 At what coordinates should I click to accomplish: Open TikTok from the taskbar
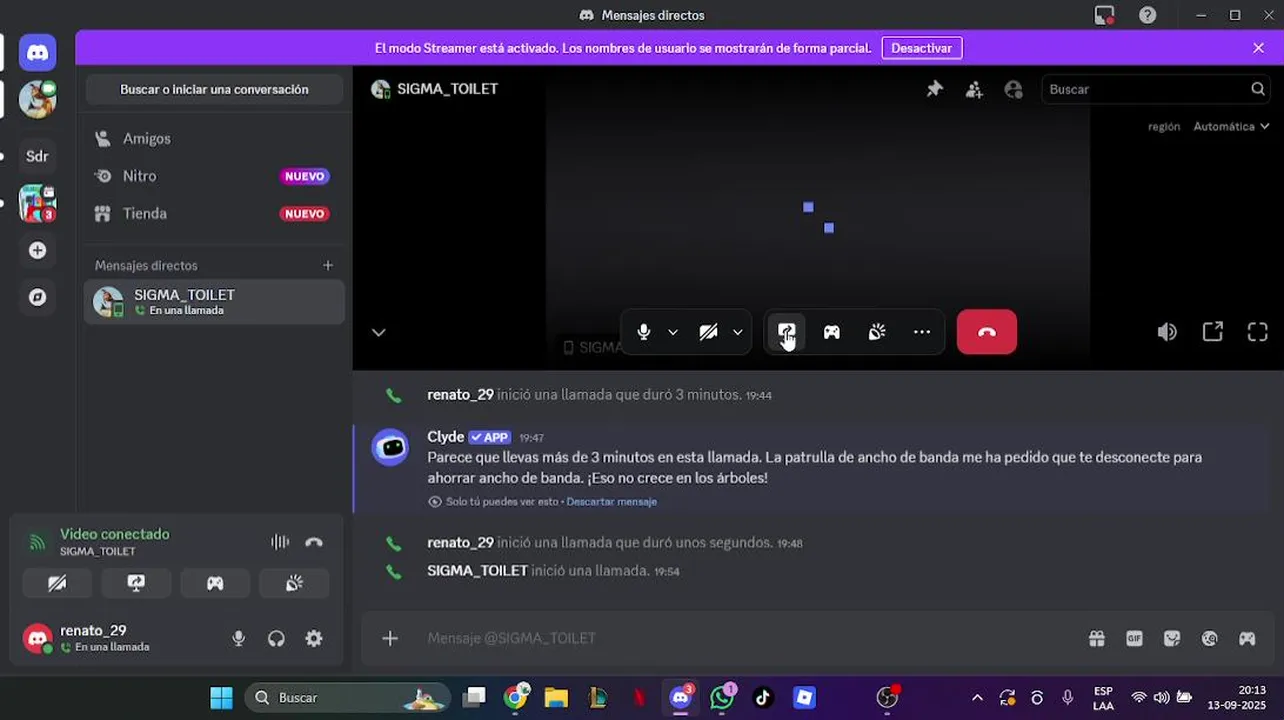(763, 698)
